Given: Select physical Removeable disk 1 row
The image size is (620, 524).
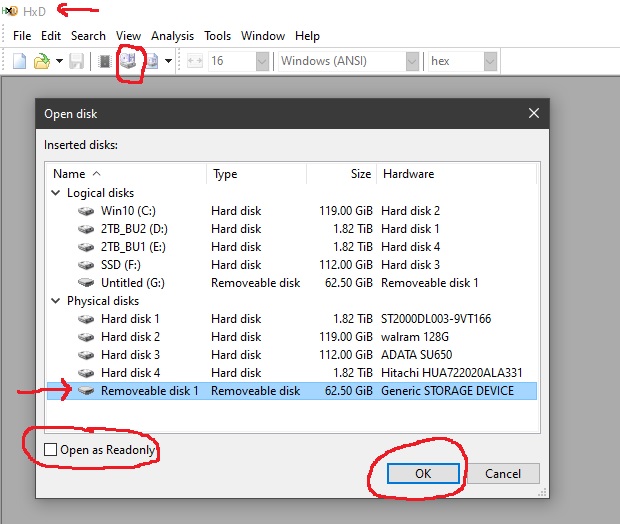Looking at the screenshot, I should click(292, 391).
